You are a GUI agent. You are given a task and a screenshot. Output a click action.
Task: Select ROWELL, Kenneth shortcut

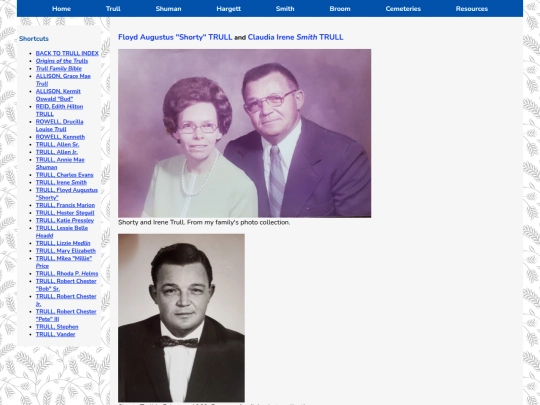[60, 137]
